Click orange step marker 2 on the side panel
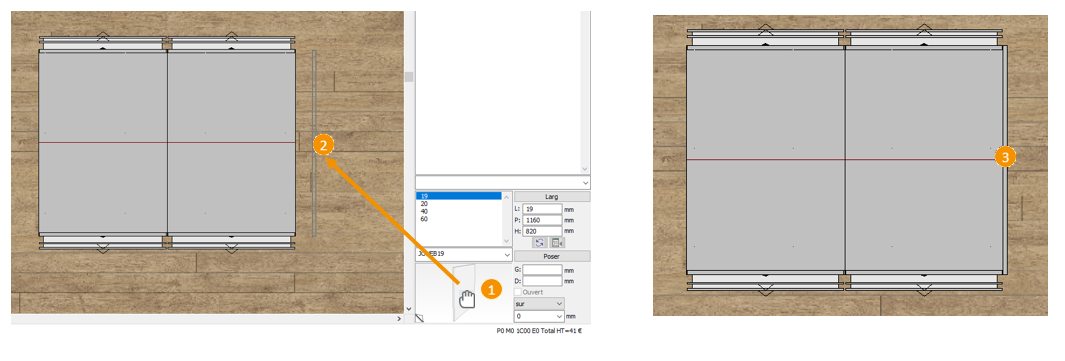1065x361 pixels. (x=323, y=144)
